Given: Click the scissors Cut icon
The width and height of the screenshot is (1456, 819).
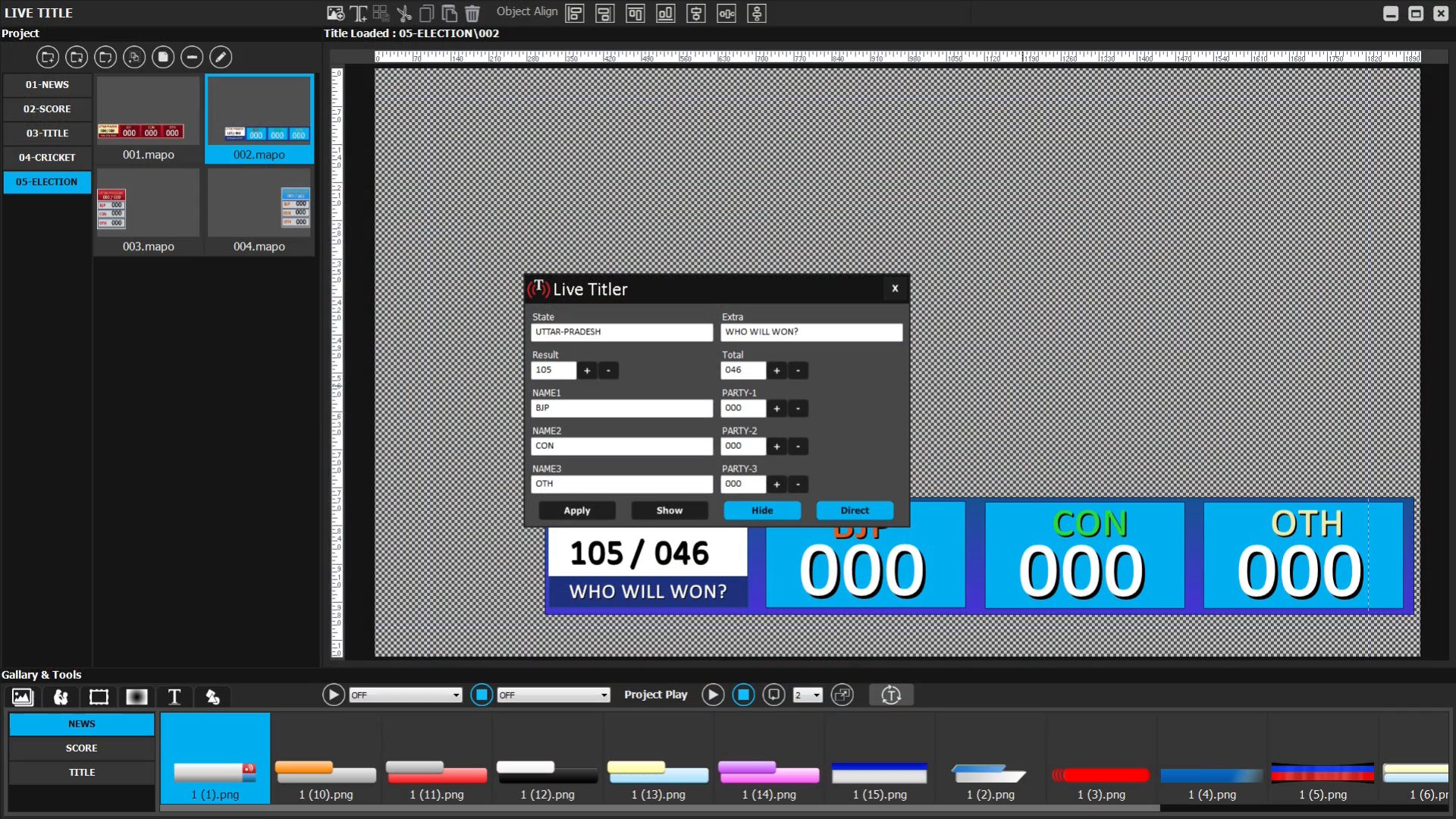Looking at the screenshot, I should 403,13.
